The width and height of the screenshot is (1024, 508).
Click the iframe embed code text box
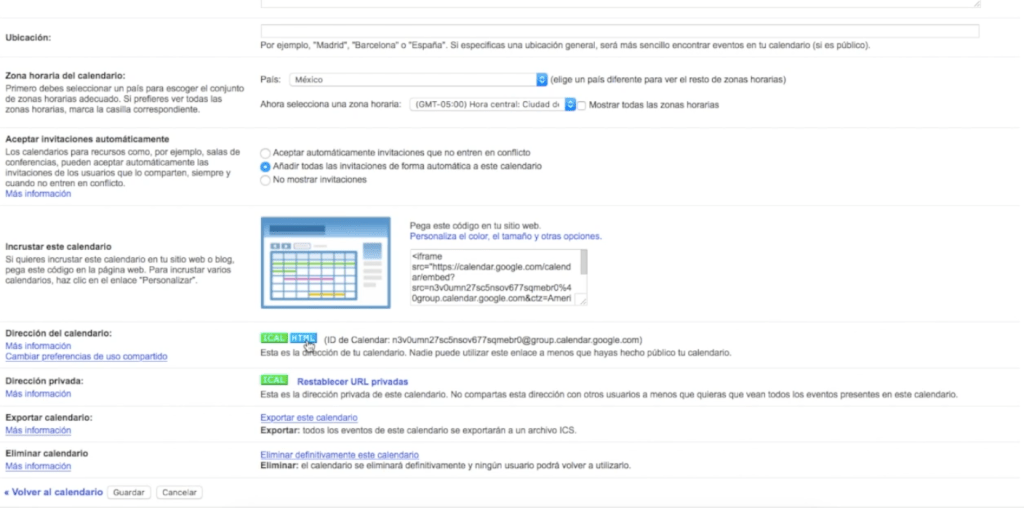[x=495, y=276]
